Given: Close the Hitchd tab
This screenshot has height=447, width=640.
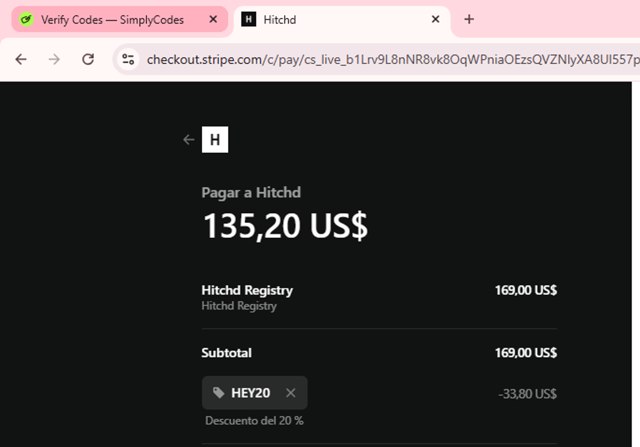Looking at the screenshot, I should (436, 19).
